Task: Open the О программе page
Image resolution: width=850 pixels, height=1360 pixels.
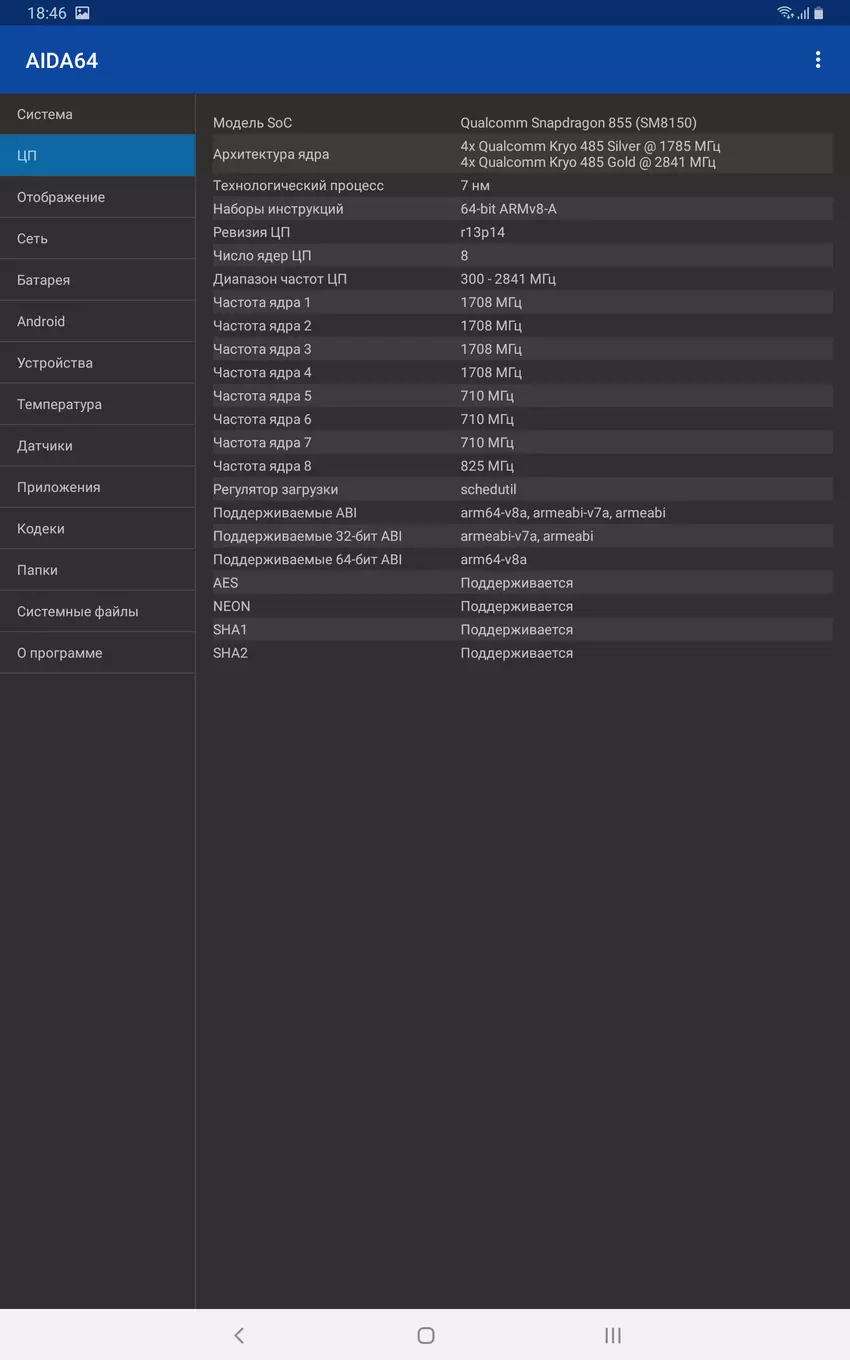Action: [x=97, y=653]
